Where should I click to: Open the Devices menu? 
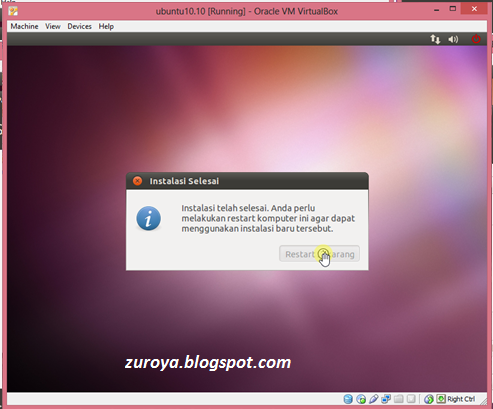(79, 26)
